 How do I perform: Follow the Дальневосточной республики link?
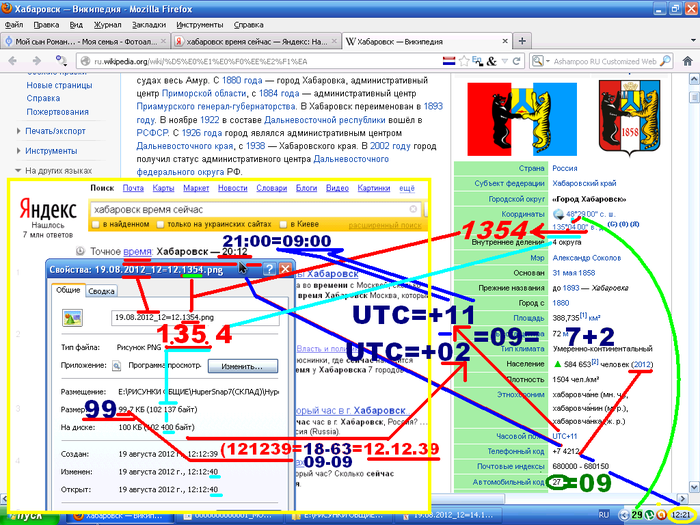point(325,120)
